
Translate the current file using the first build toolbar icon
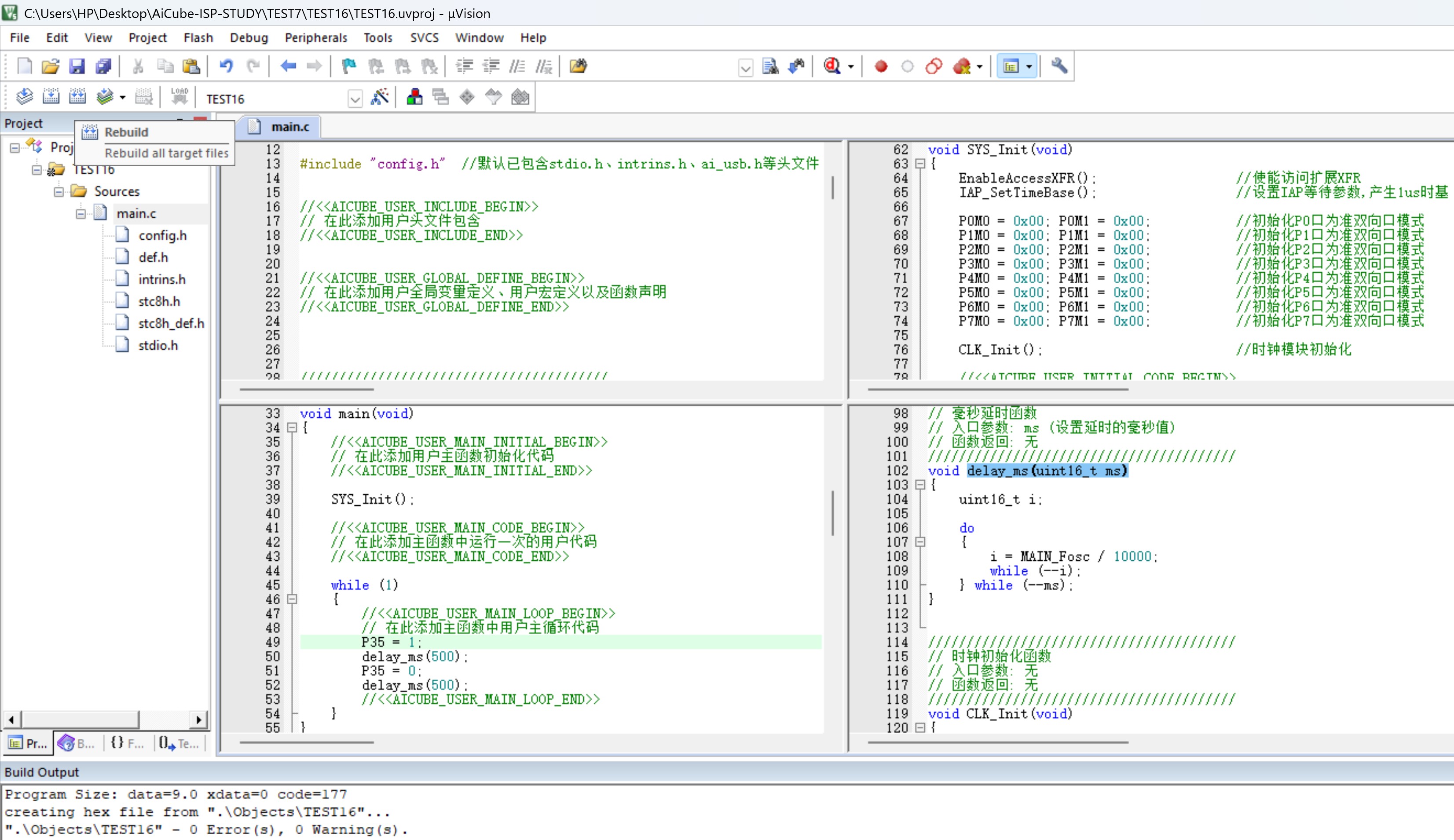[x=25, y=97]
